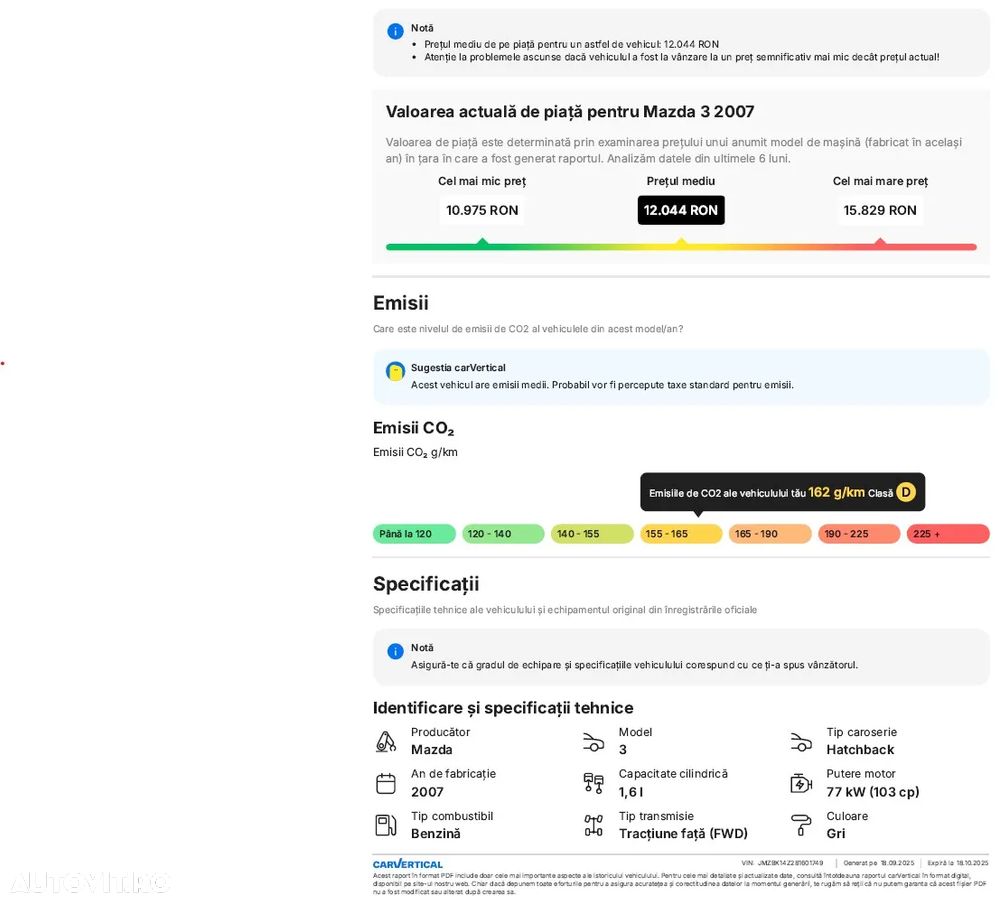The height and width of the screenshot is (903, 1000).
Task: Select the 155 - 165 emissions range pill
Action: tap(681, 534)
